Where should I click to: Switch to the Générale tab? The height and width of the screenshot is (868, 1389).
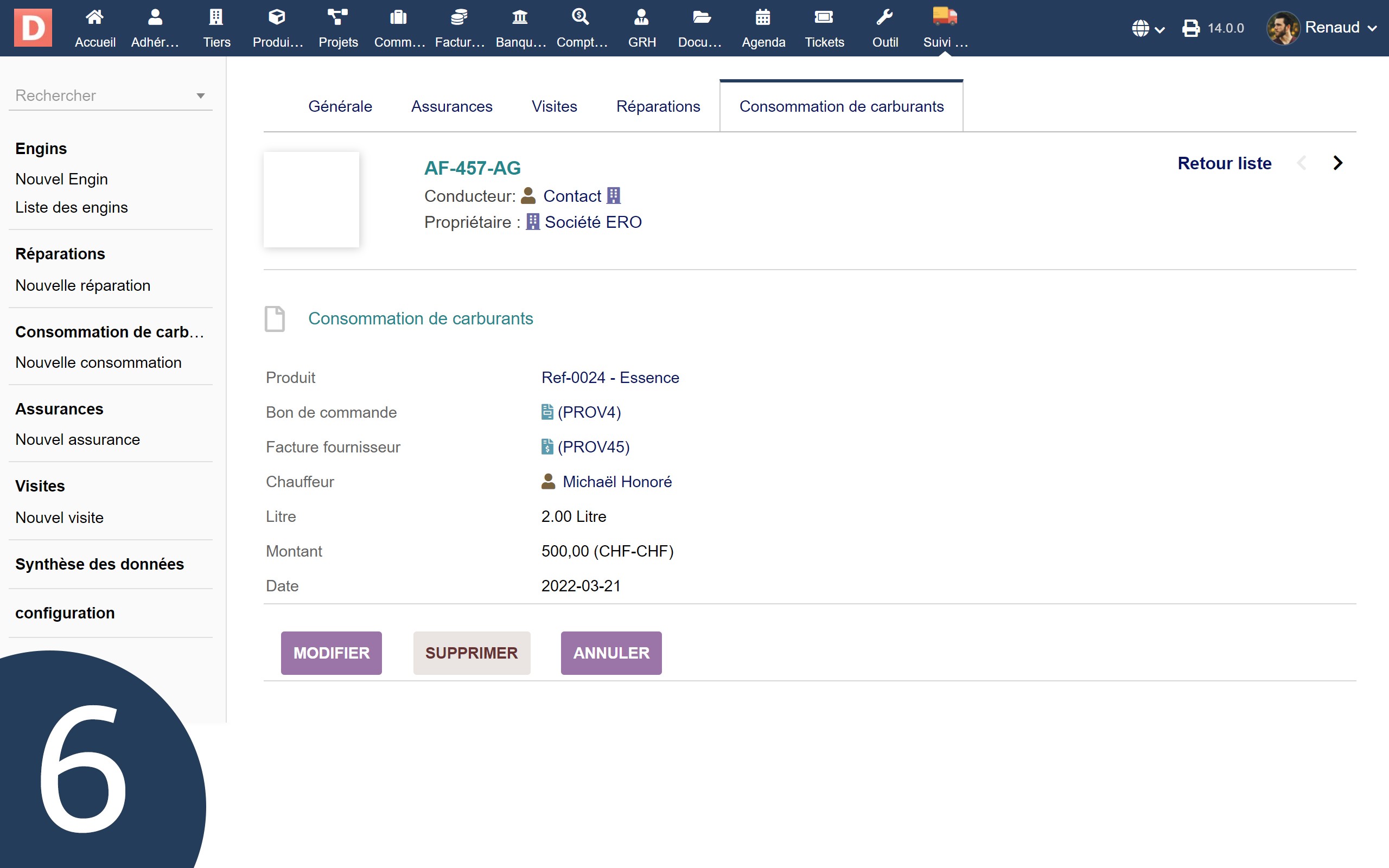tap(340, 106)
